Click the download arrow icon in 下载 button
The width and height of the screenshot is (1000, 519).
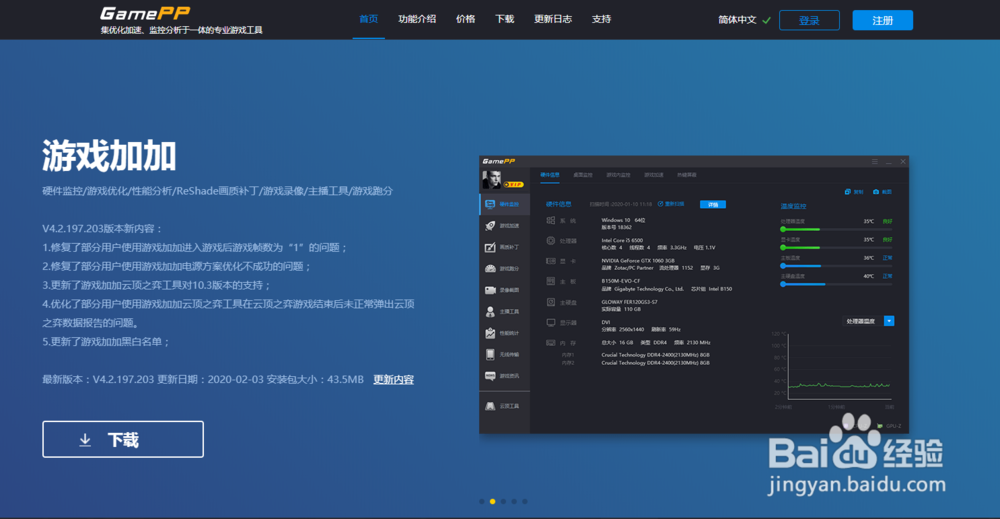pos(85,440)
